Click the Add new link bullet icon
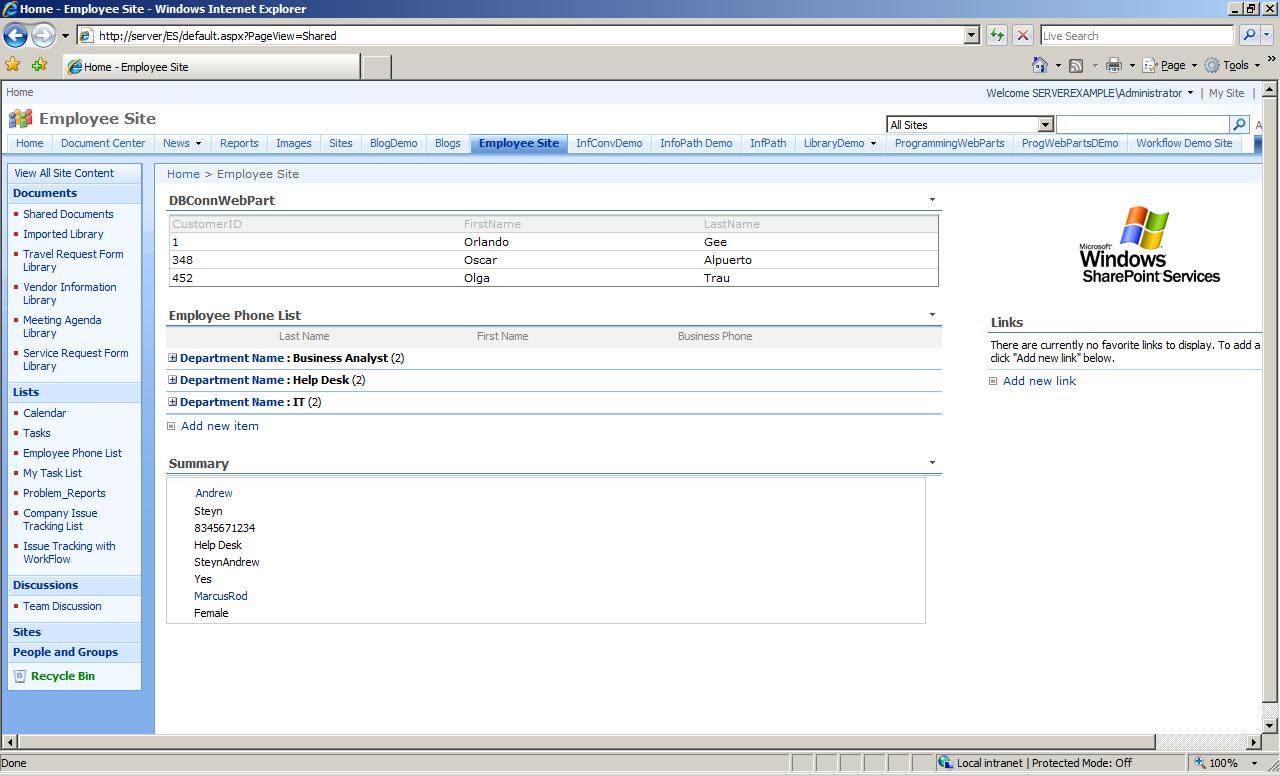The width and height of the screenshot is (1280, 776). [x=993, y=381]
